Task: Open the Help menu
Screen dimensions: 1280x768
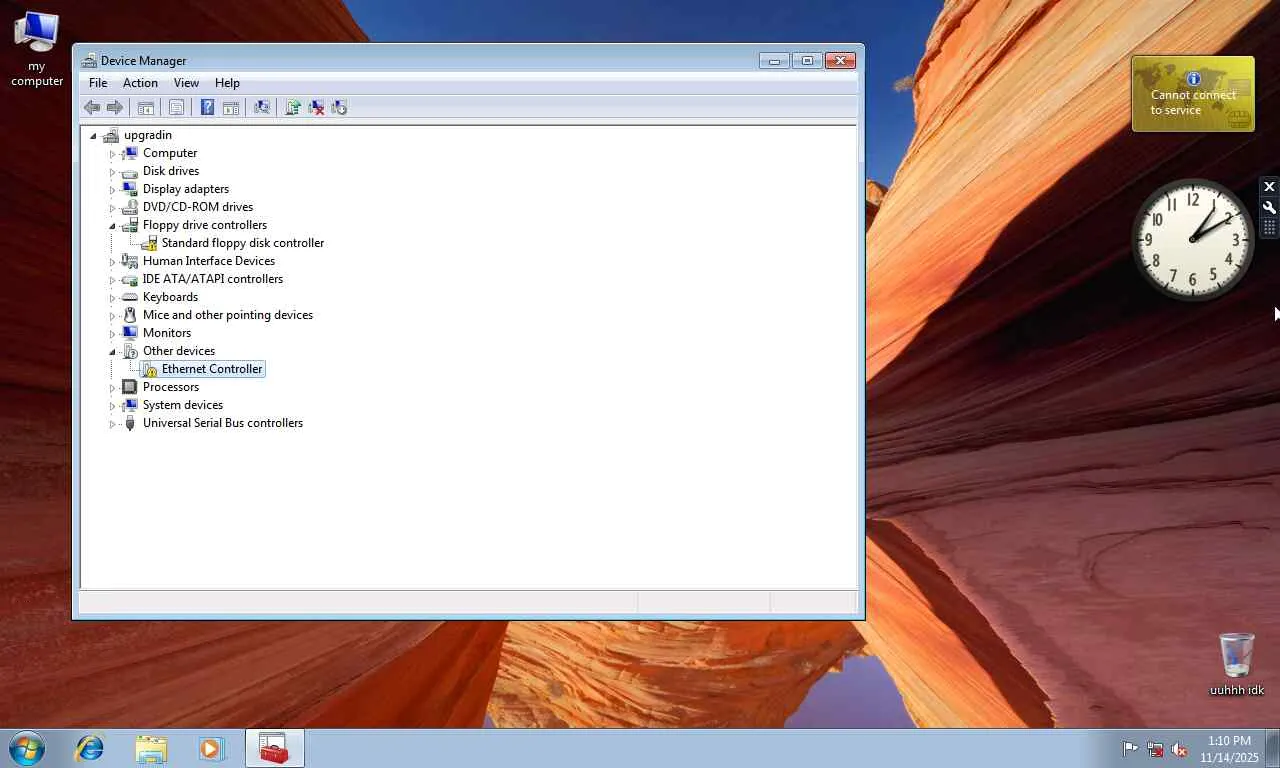Action: (x=227, y=83)
